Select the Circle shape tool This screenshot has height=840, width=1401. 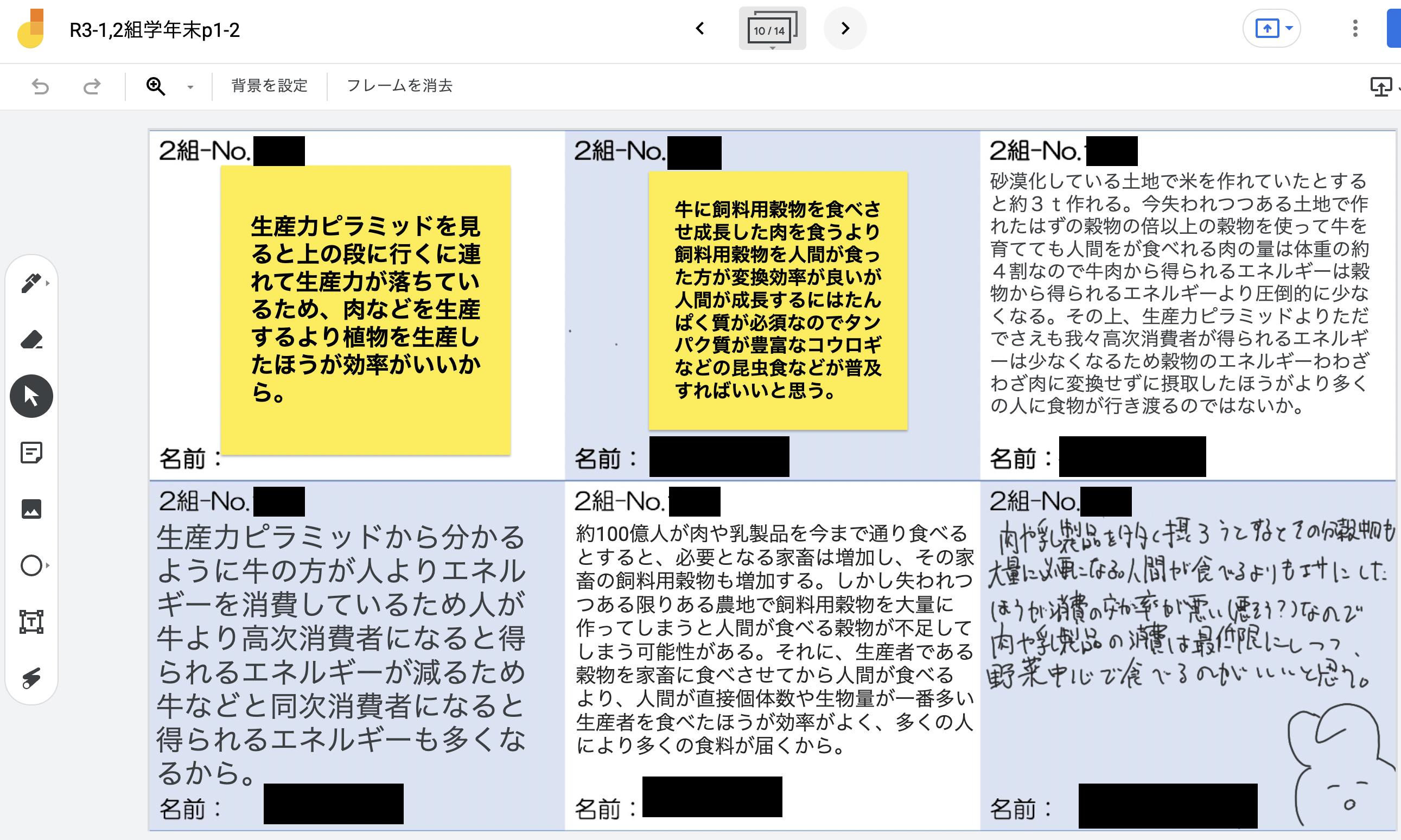tap(31, 565)
